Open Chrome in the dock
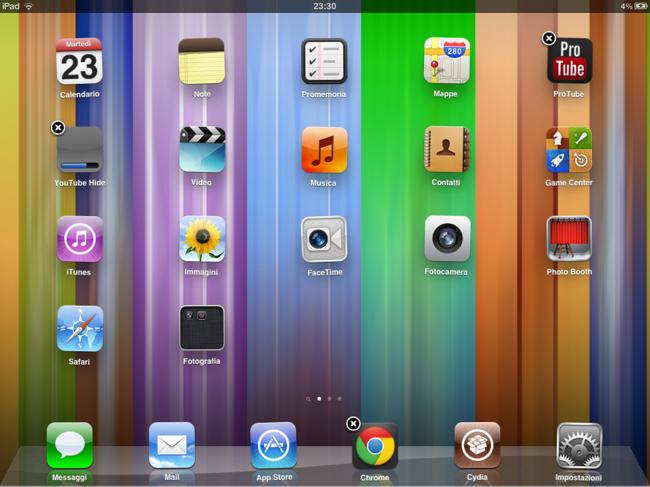Image resolution: width=650 pixels, height=487 pixels. 375,446
